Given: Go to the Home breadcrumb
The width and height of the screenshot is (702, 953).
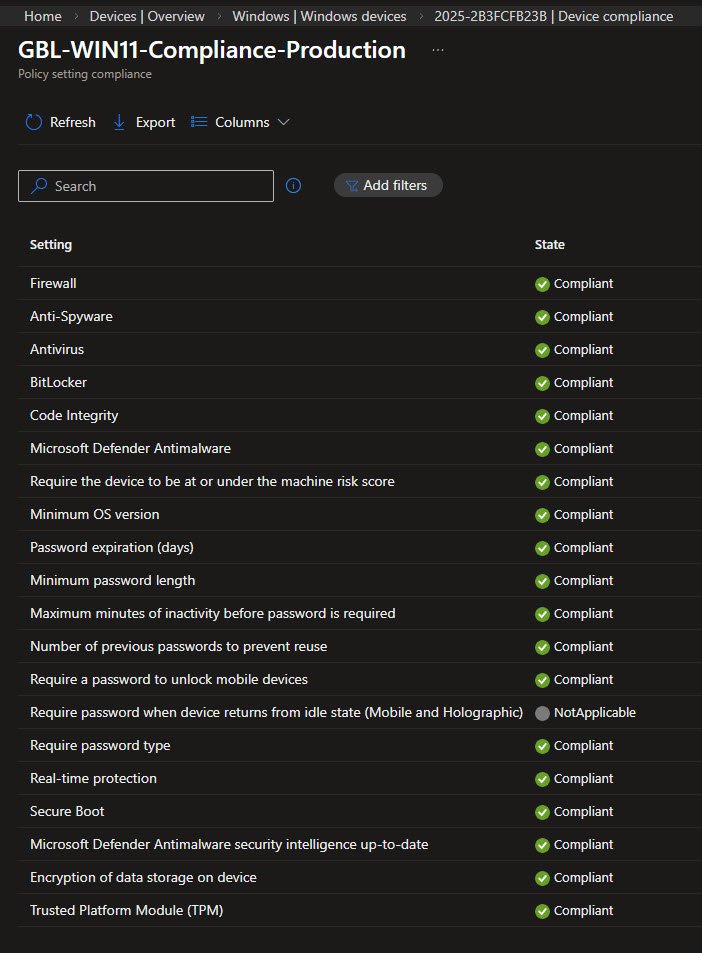Looking at the screenshot, I should coord(42,16).
